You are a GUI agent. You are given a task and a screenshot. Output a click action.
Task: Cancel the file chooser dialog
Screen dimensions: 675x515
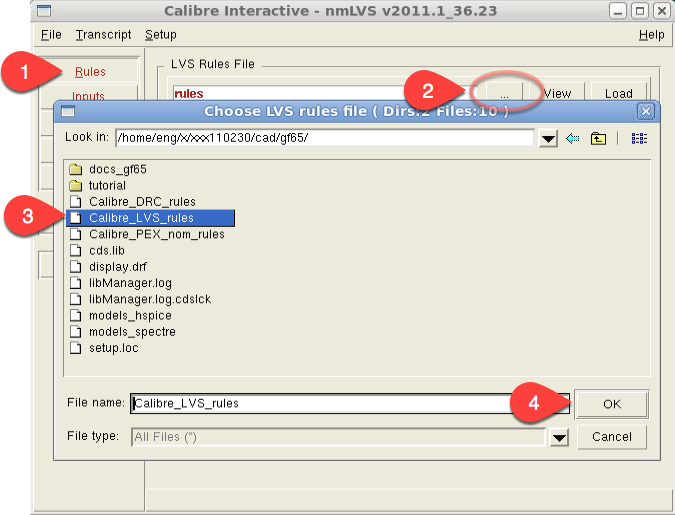coord(611,437)
